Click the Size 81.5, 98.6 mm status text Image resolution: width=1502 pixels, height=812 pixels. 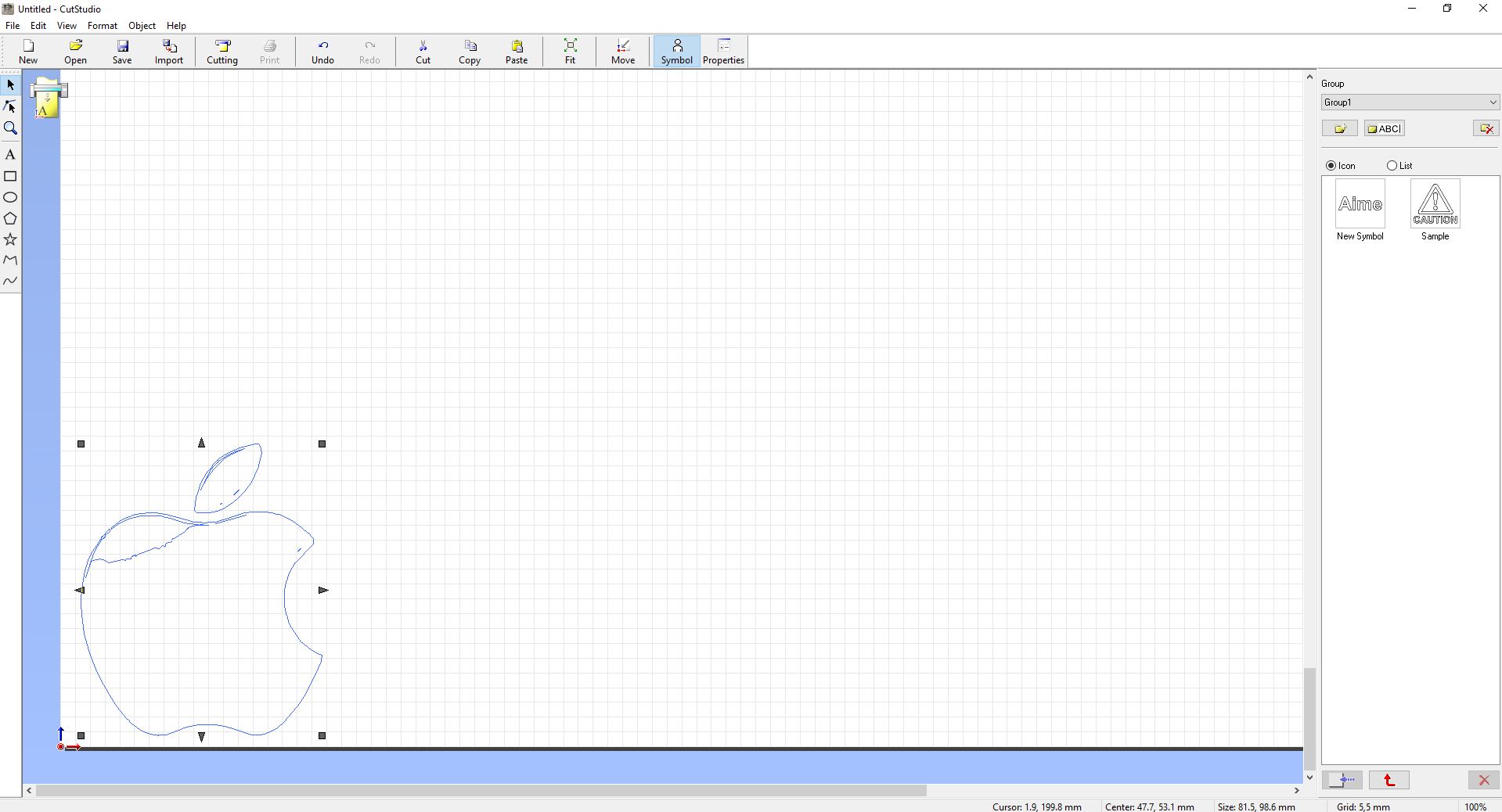tap(1256, 807)
